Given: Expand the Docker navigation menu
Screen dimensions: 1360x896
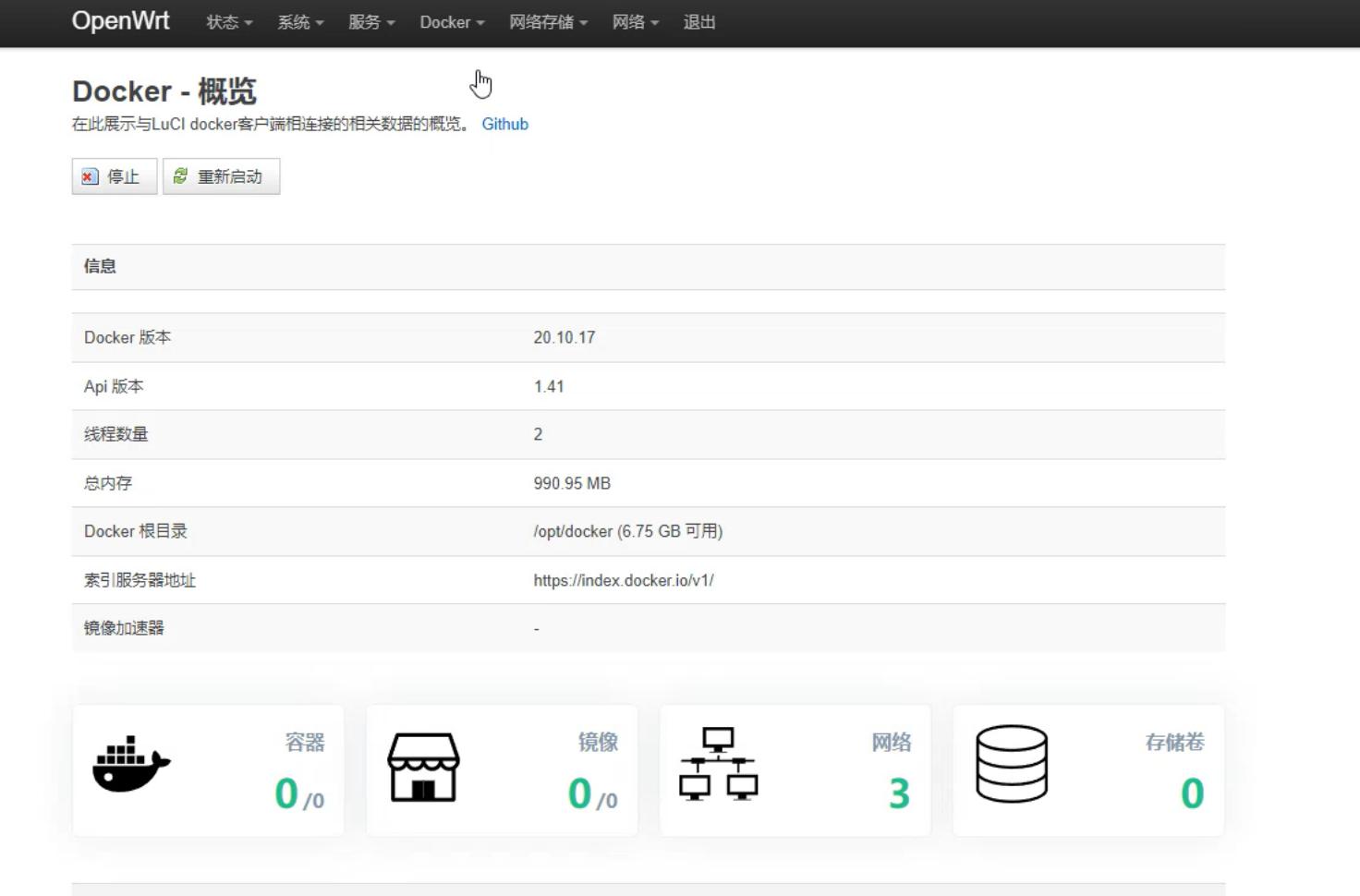Looking at the screenshot, I should point(452,22).
